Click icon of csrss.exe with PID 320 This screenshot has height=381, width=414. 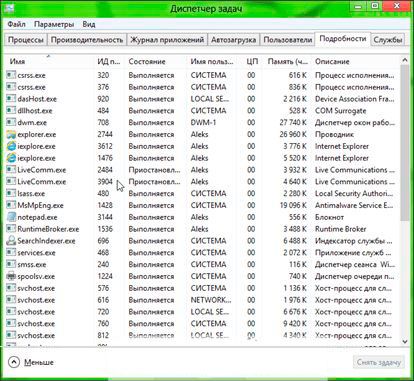pos(11,75)
